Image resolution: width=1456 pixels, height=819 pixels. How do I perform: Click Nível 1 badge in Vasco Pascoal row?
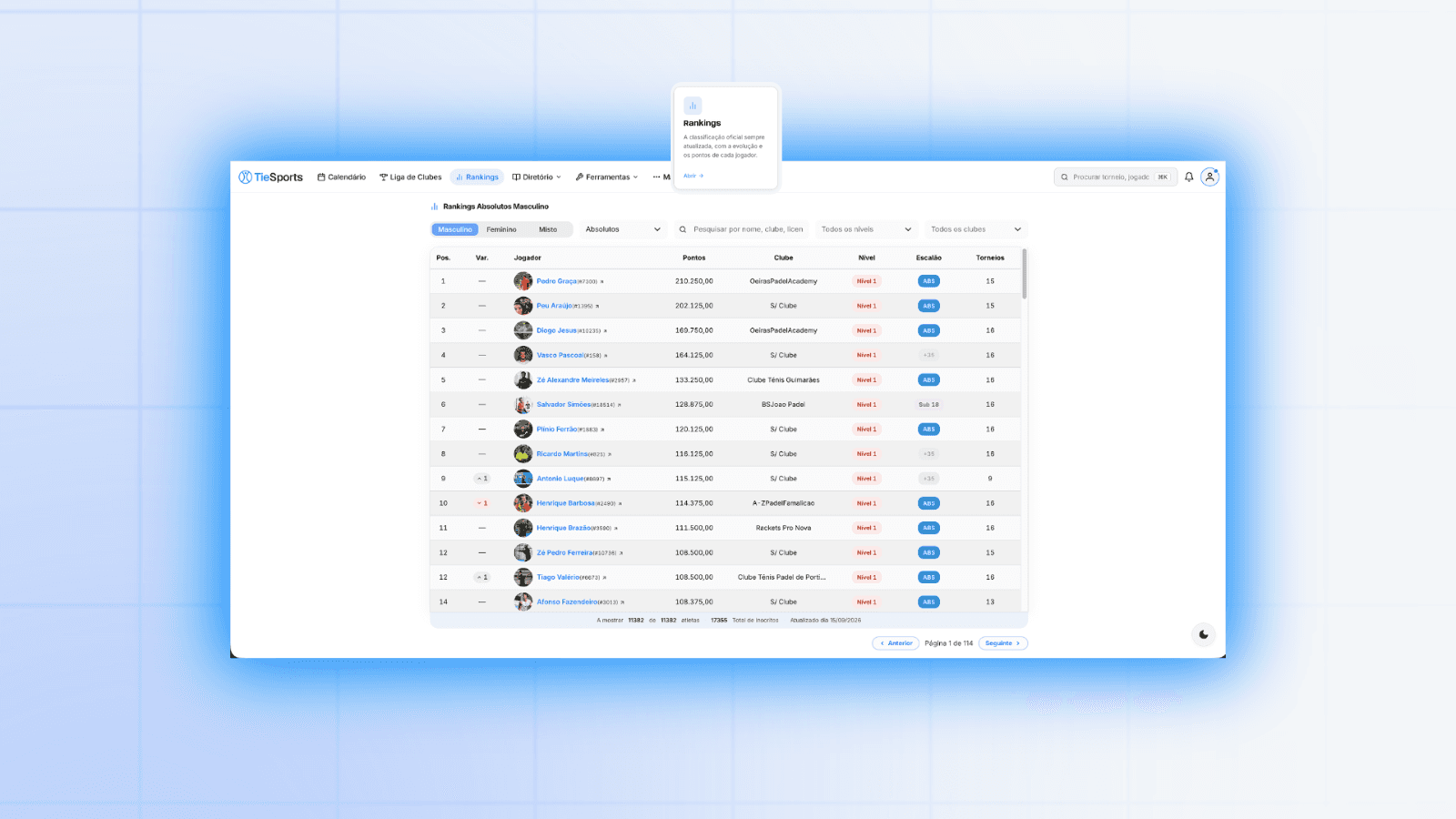(x=866, y=355)
